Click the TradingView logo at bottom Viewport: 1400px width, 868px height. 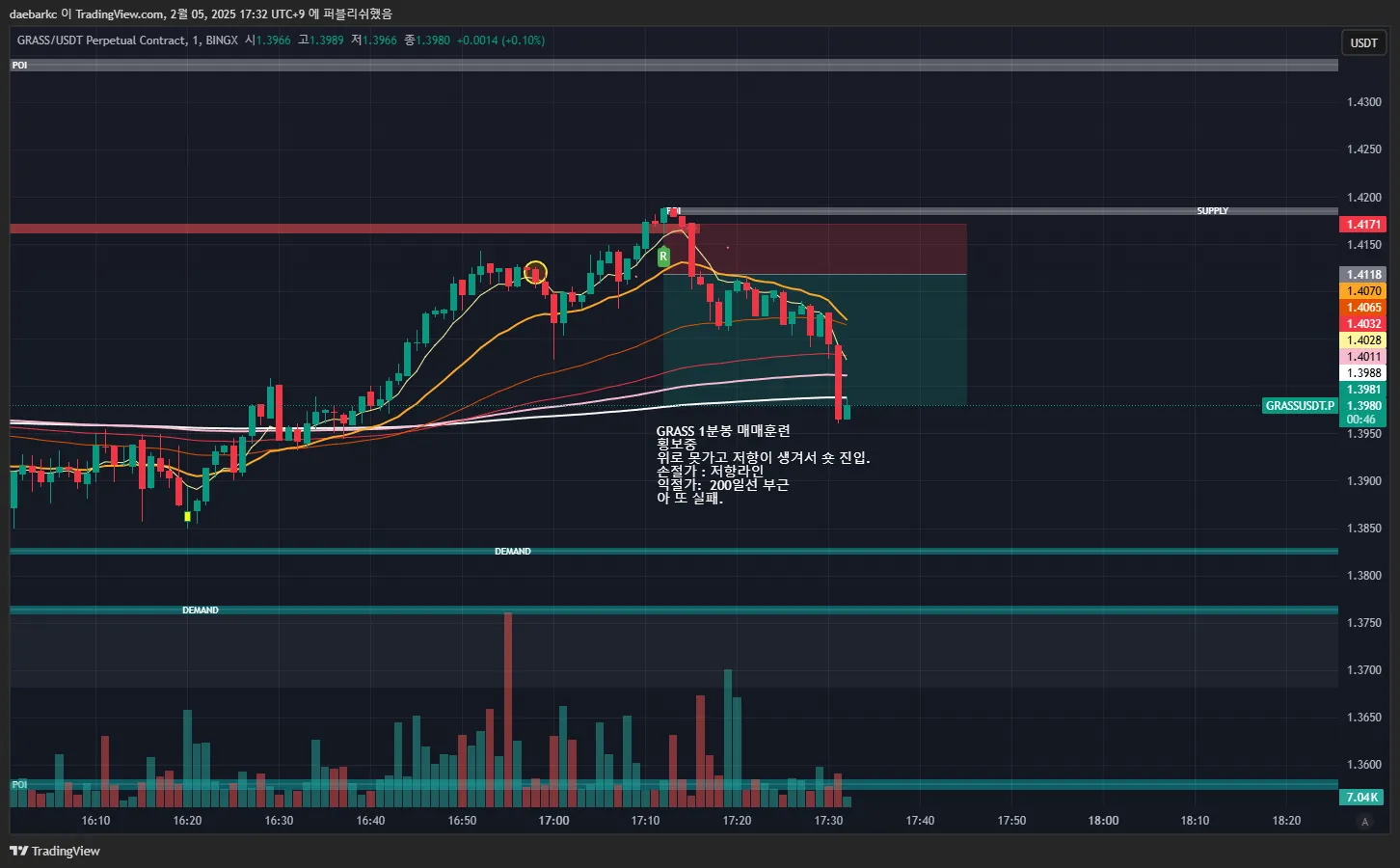55,851
